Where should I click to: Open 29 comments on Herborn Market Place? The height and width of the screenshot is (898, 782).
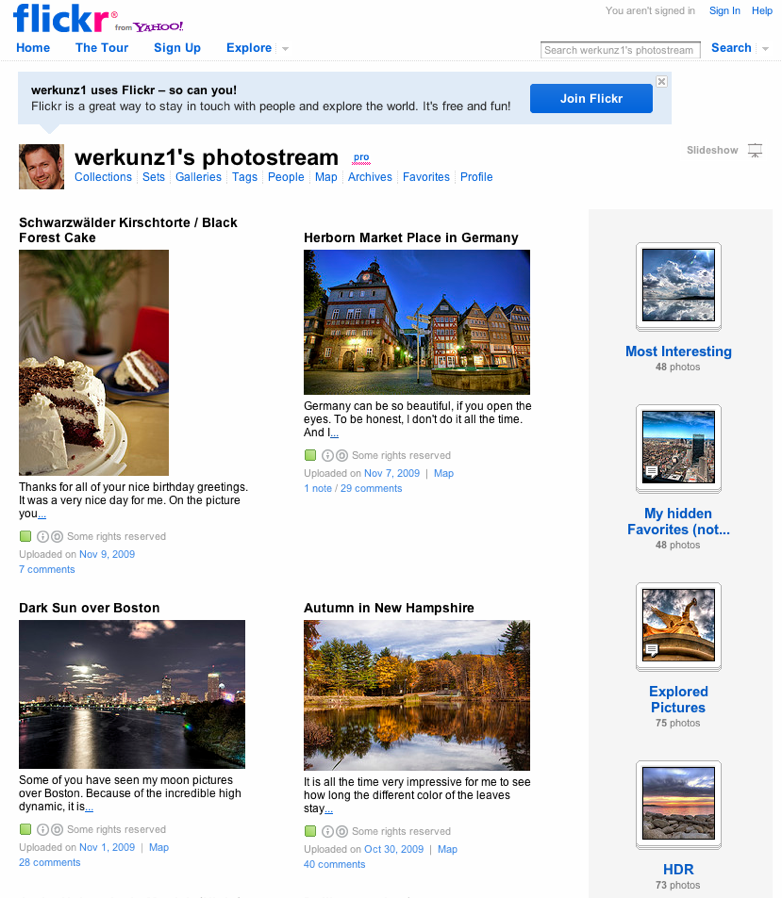pyautogui.click(x=371, y=489)
